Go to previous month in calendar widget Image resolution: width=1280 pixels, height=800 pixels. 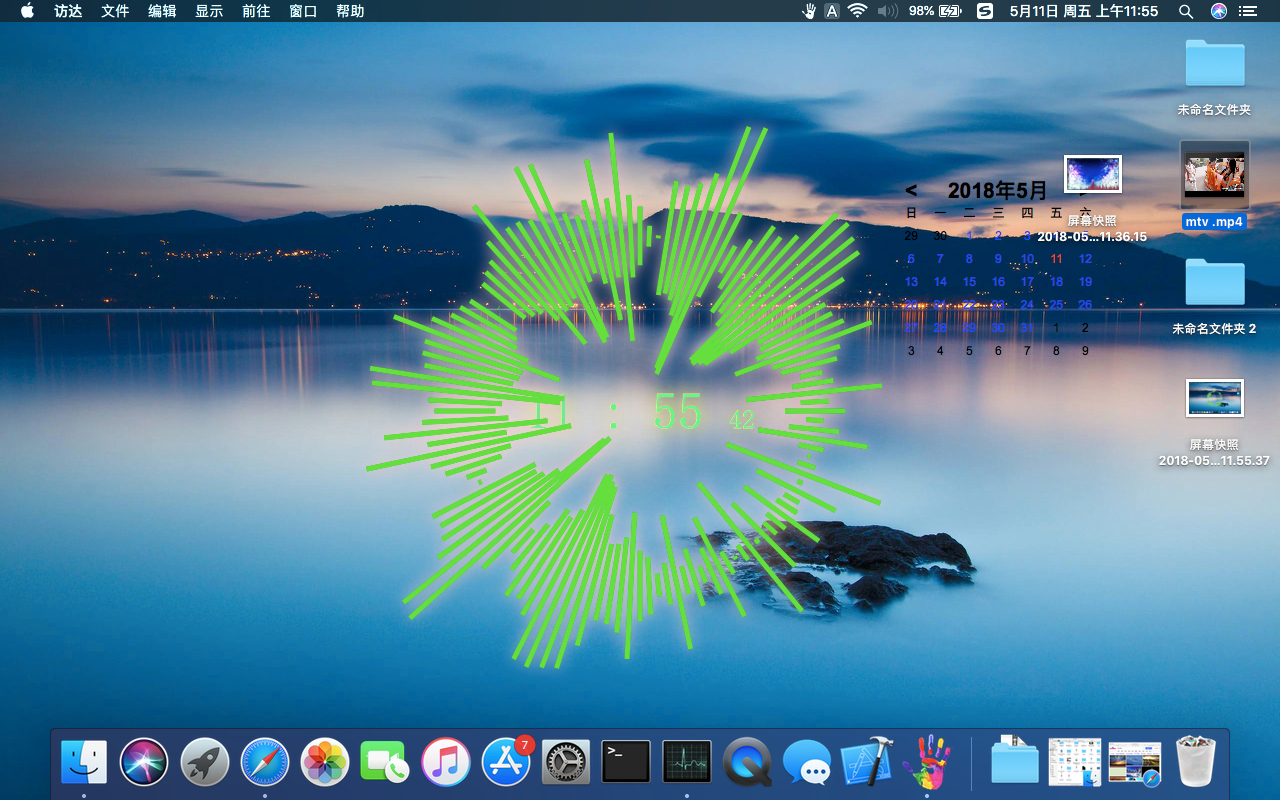(911, 190)
